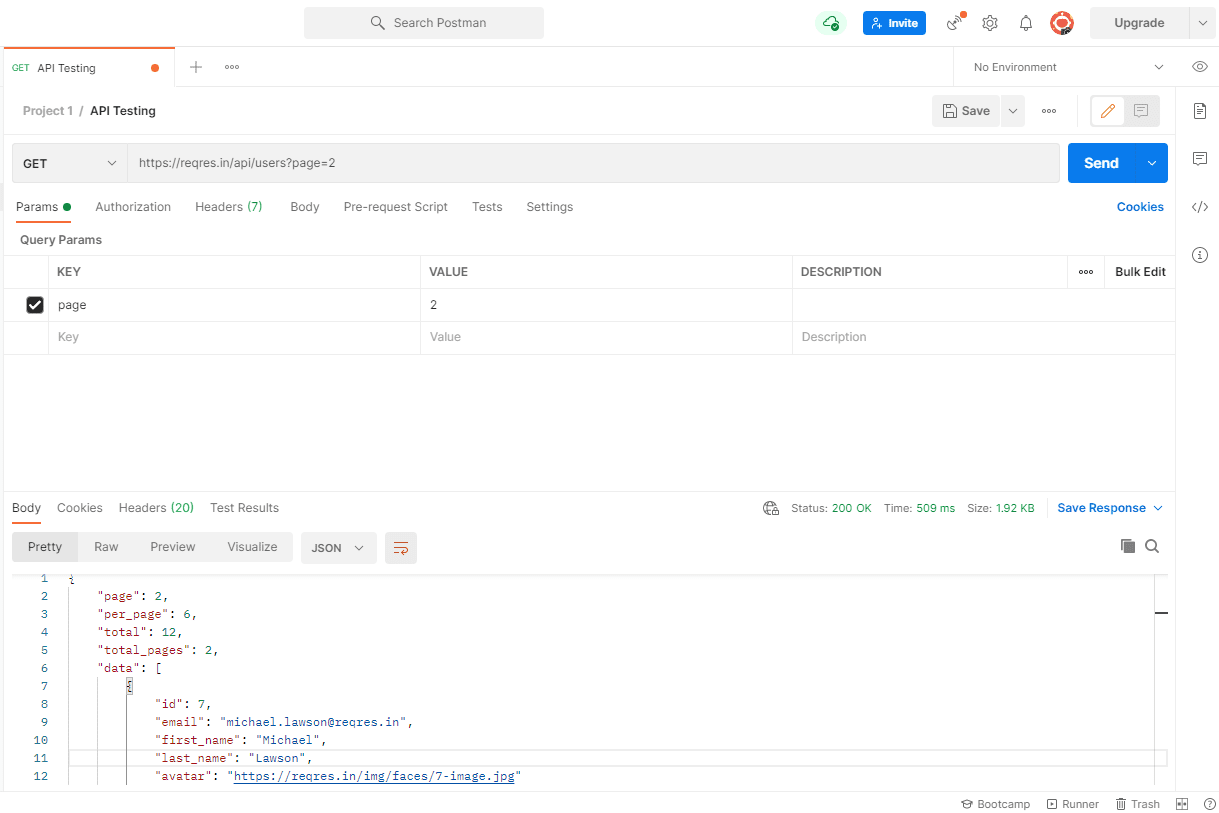1219x813 pixels.
Task: Search within the response using the magnifier icon
Action: click(1152, 546)
